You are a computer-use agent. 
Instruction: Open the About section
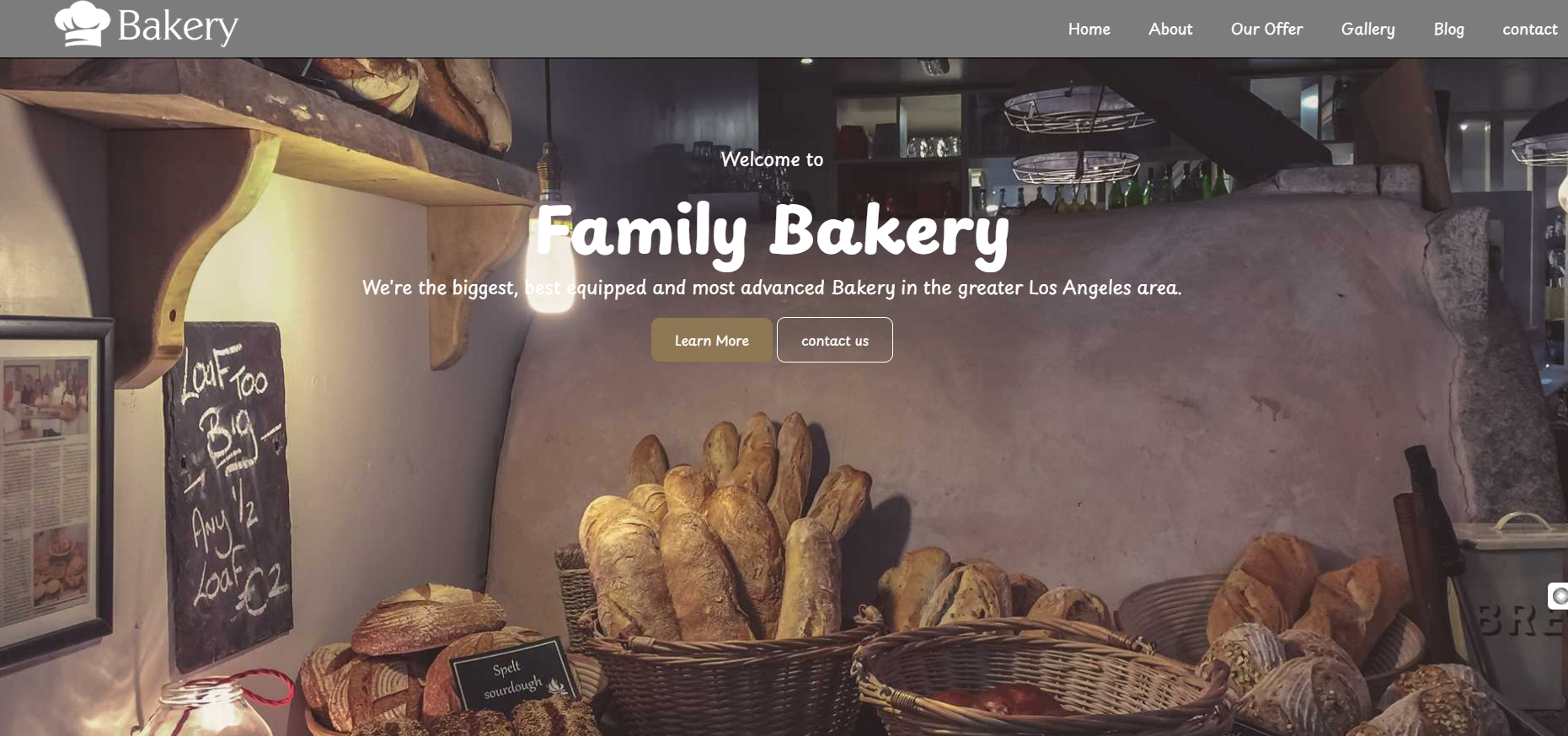pos(1170,29)
